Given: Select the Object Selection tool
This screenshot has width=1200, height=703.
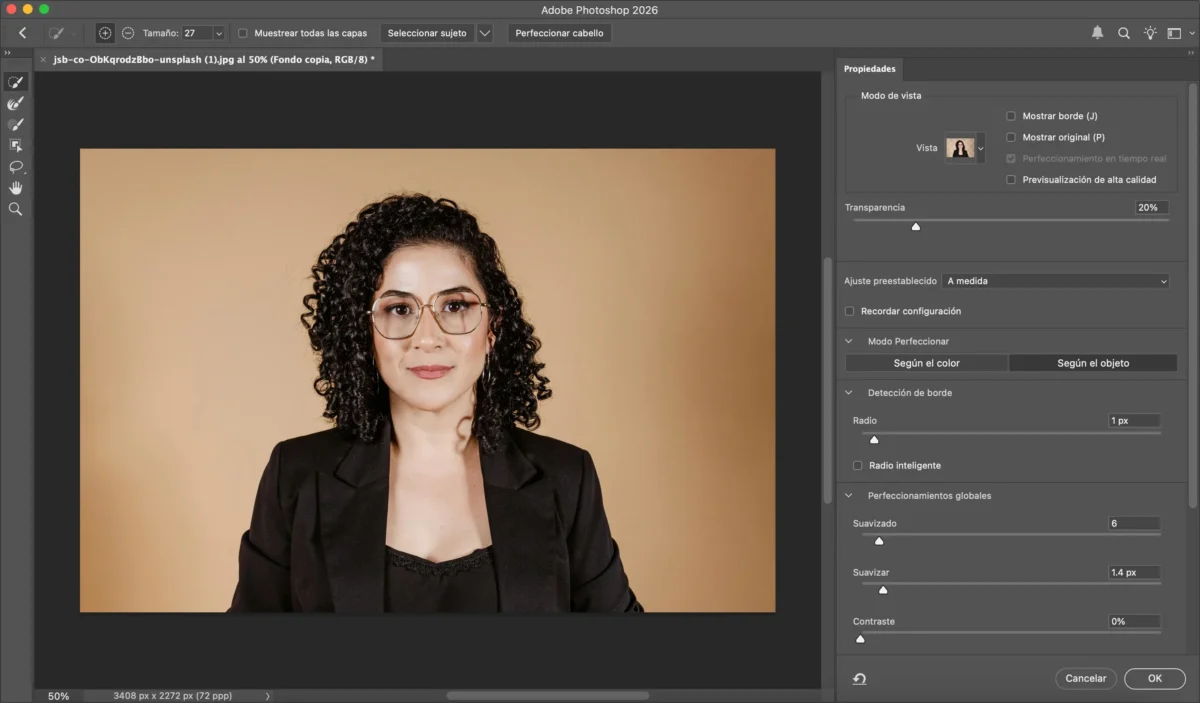Looking at the screenshot, I should (x=15, y=145).
